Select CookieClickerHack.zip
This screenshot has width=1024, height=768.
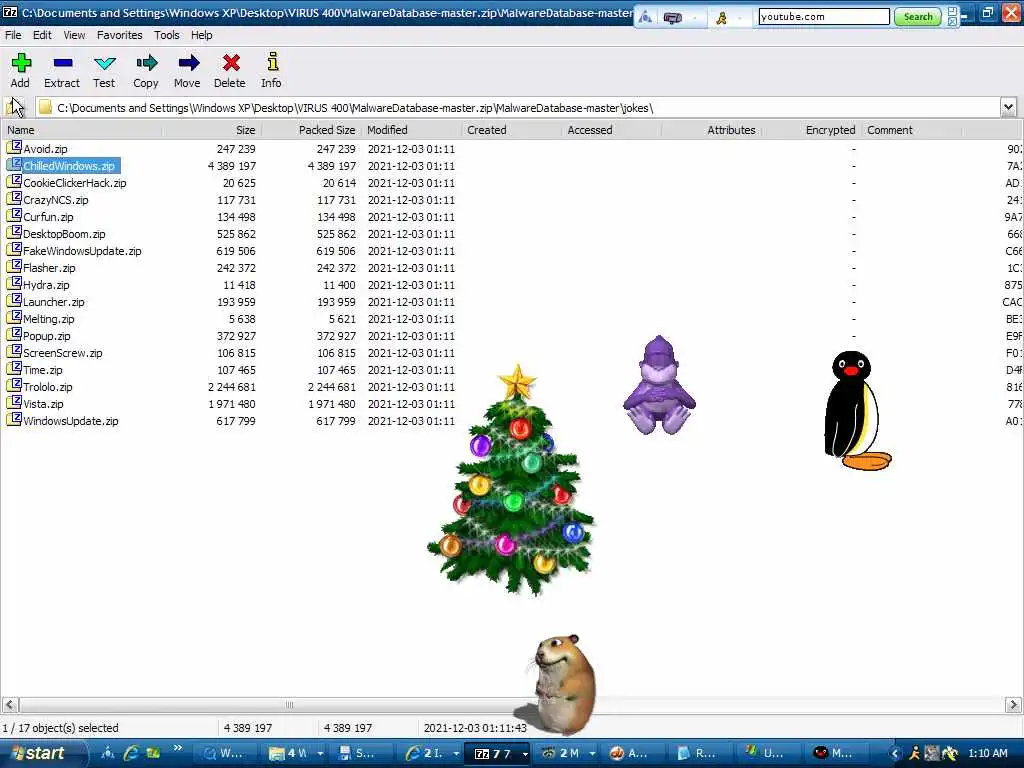click(x=74, y=183)
